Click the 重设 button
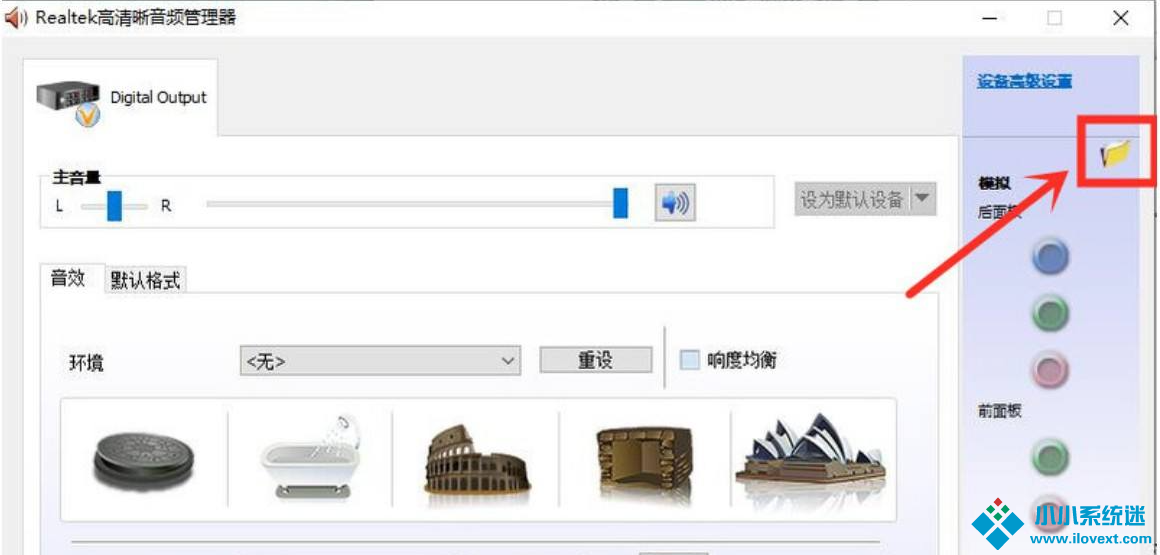Image resolution: width=1160 pixels, height=555 pixels. click(596, 360)
